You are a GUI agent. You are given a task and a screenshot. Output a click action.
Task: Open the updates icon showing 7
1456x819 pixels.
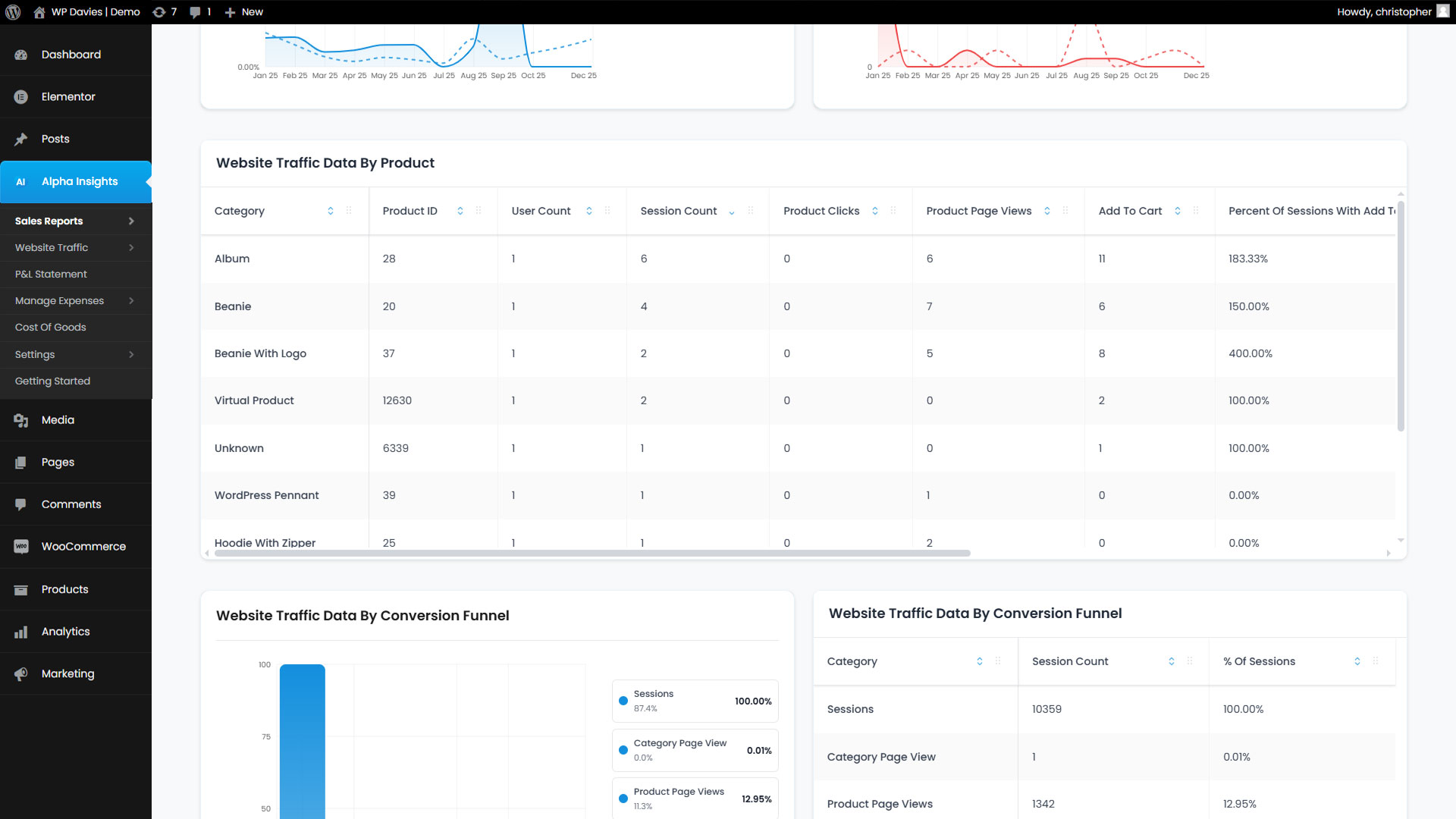pos(158,12)
